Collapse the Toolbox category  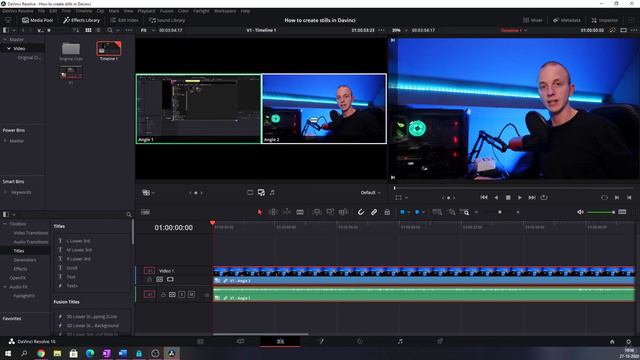(5, 224)
